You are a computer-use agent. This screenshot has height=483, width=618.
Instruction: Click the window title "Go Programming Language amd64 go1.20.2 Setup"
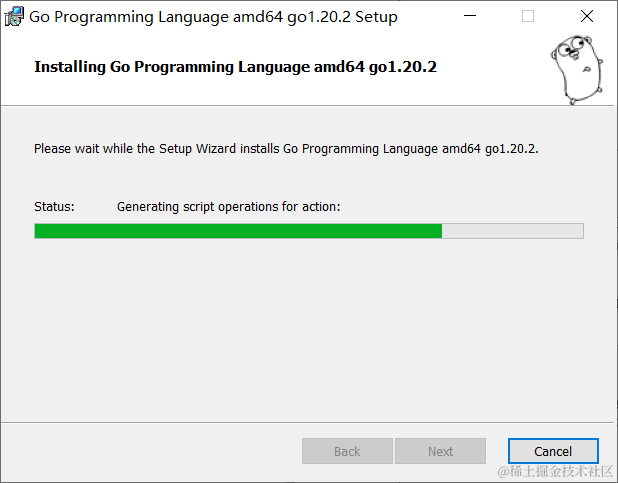coord(213,17)
